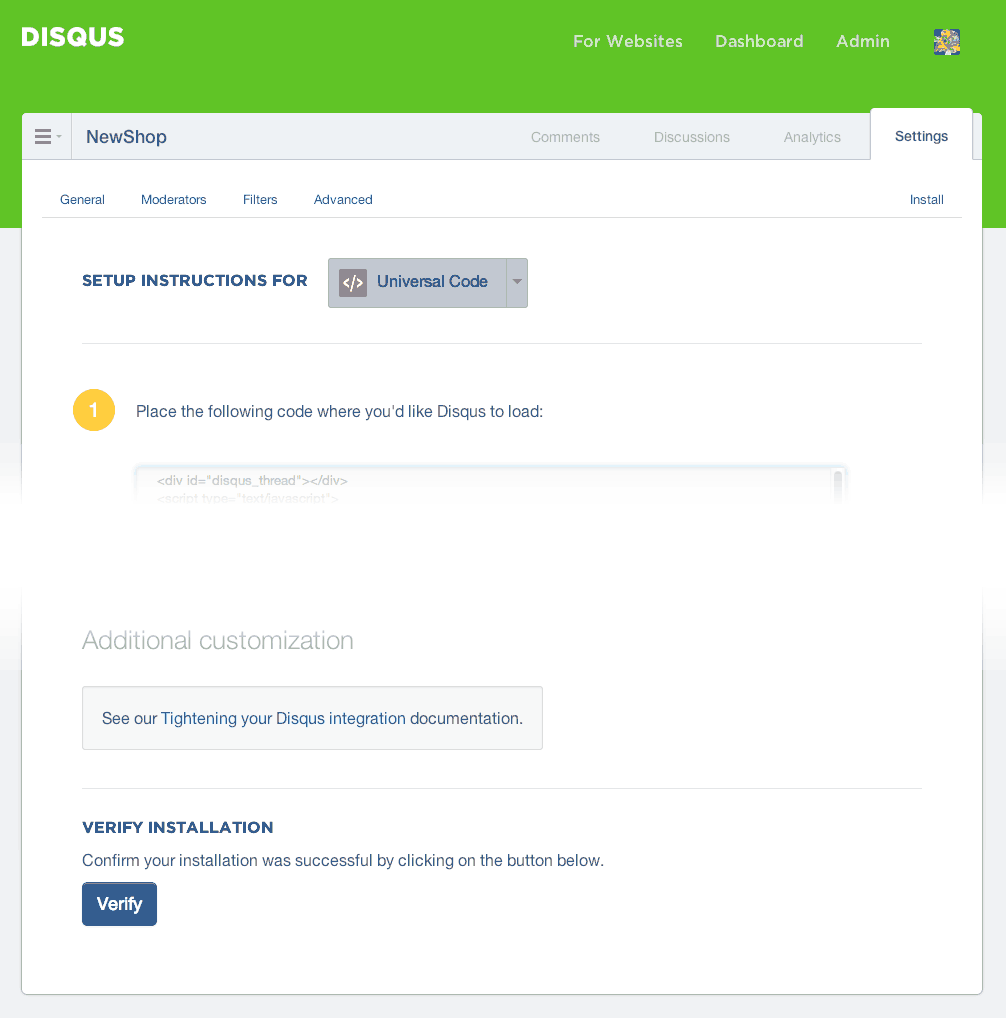Click the code box scrollbar
Viewport: 1006px width, 1018px height.
[838, 487]
